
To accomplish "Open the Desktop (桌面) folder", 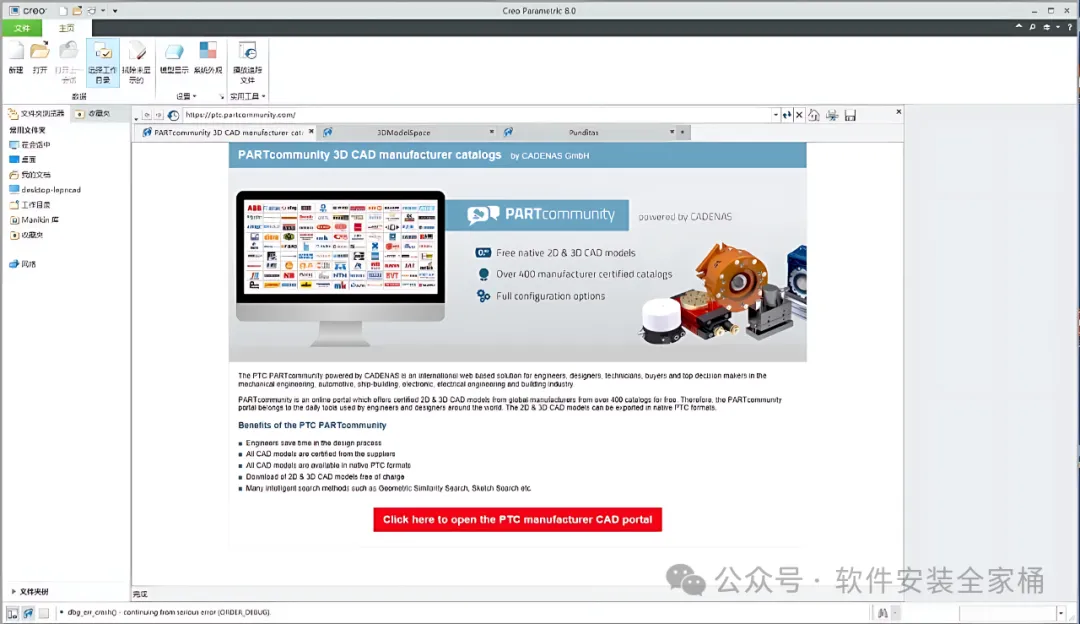I will pos(23,160).
